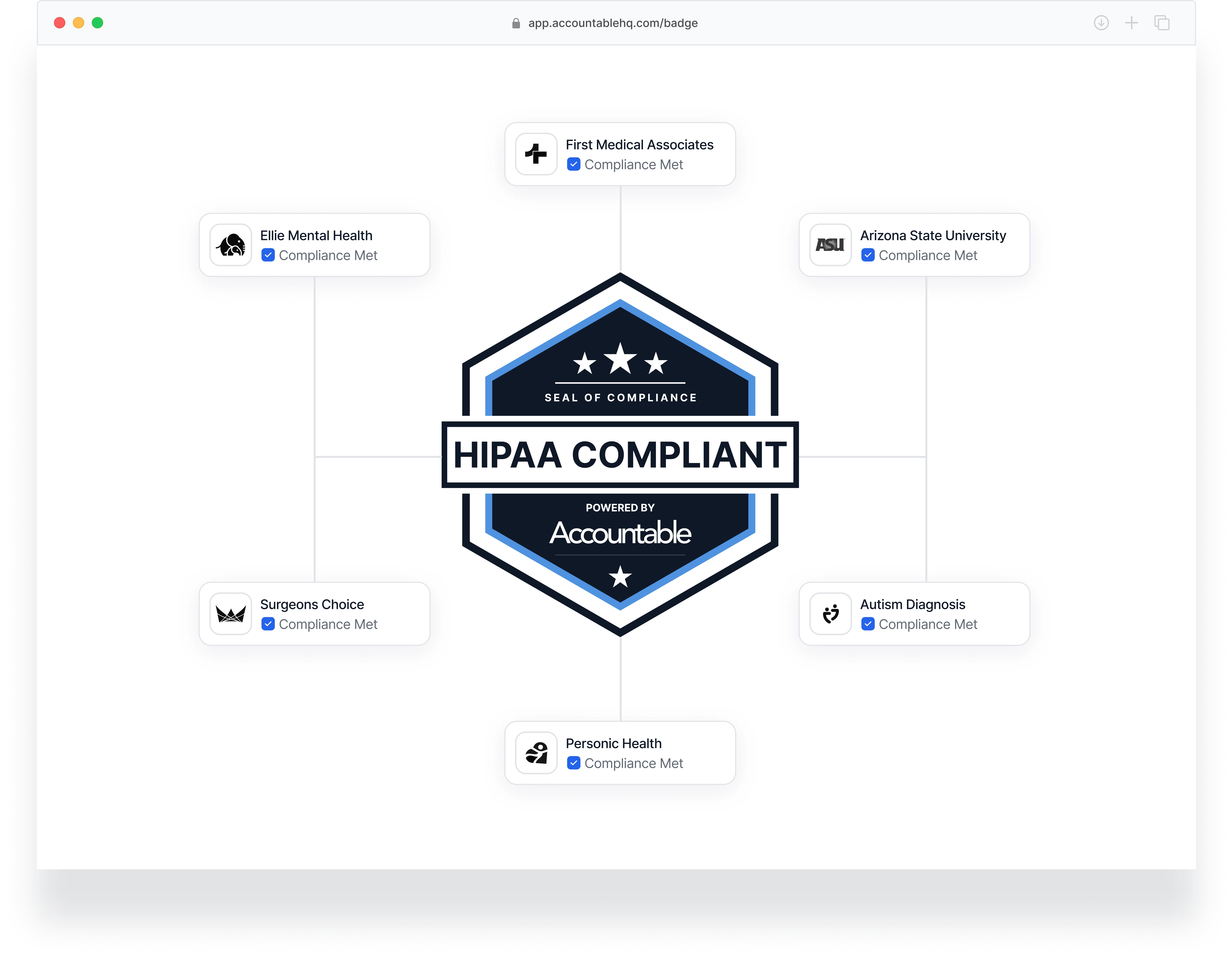The image size is (1232, 958).
Task: Toggle Surgeons Choice compliance checkbox
Action: (x=268, y=624)
